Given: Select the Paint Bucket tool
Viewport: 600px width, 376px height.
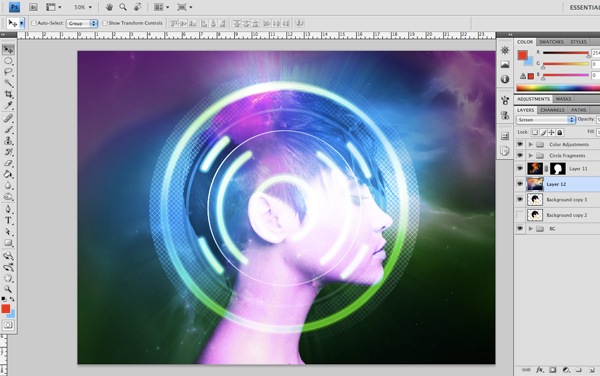Looking at the screenshot, I should [8, 175].
